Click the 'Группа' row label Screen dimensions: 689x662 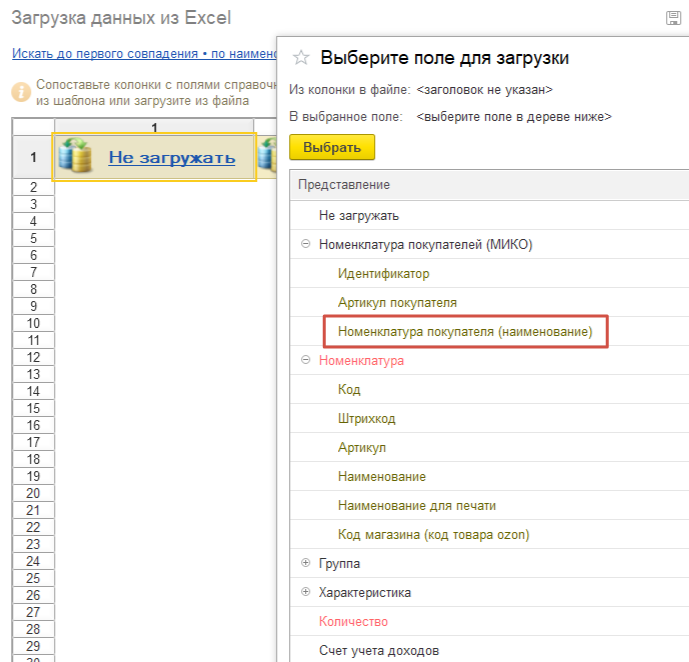coord(339,563)
